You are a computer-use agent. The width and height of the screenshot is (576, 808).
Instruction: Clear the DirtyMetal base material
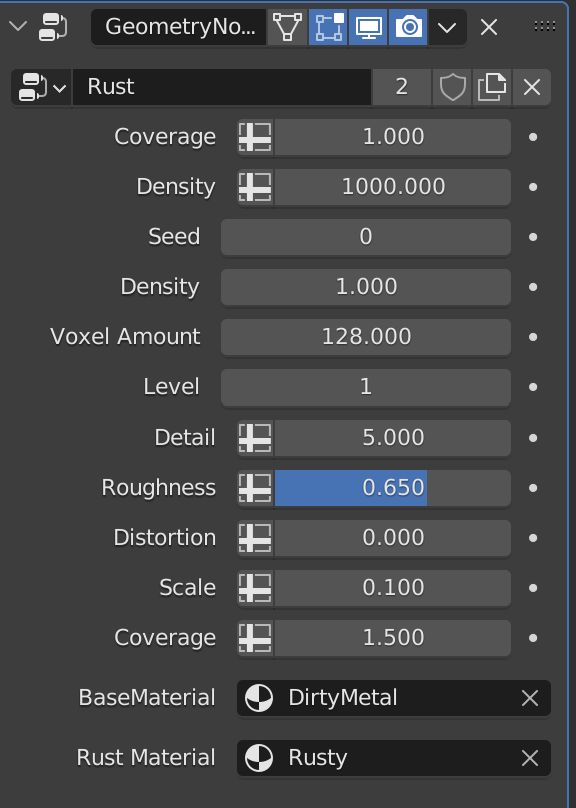[x=530, y=698]
